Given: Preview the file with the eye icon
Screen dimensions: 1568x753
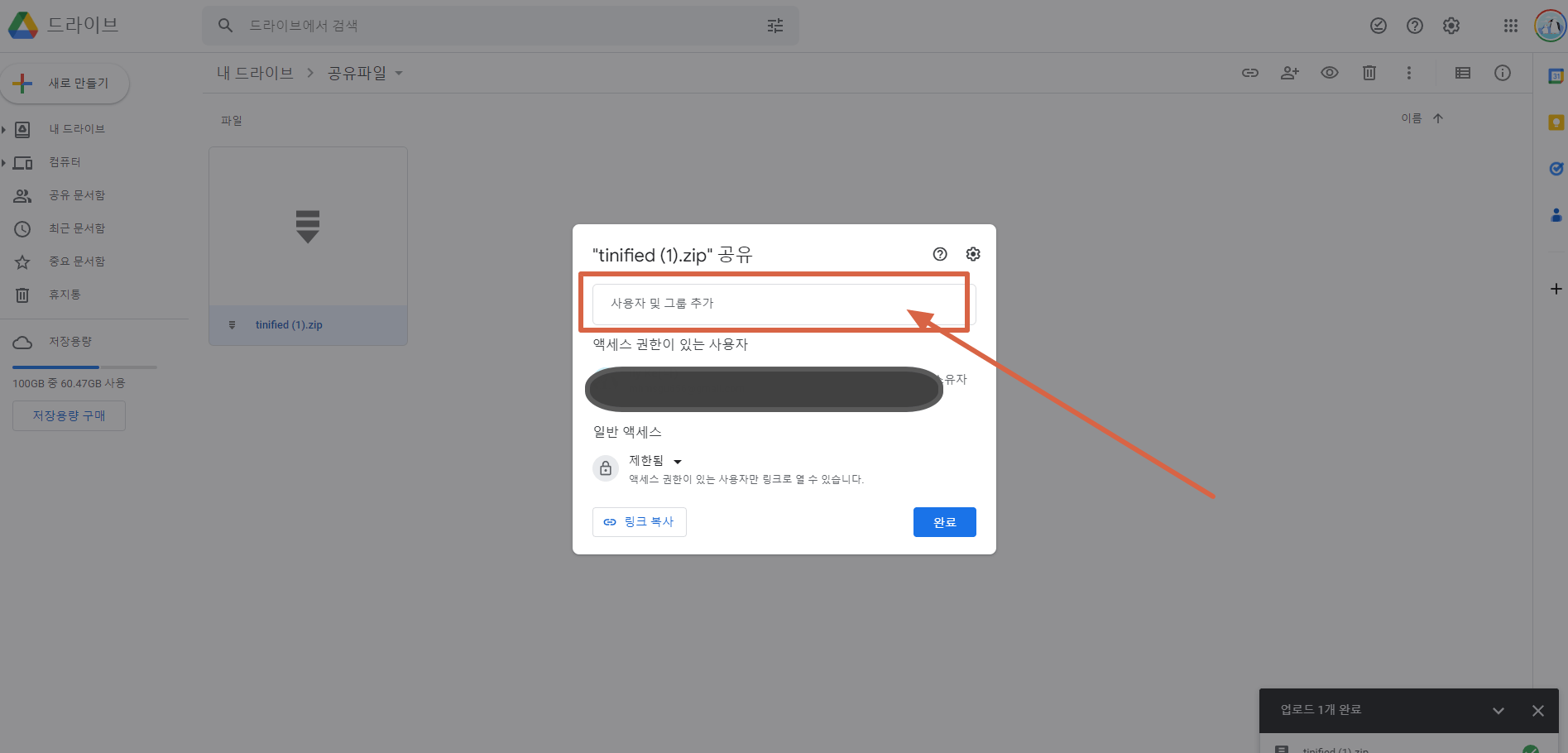Looking at the screenshot, I should click(x=1329, y=73).
